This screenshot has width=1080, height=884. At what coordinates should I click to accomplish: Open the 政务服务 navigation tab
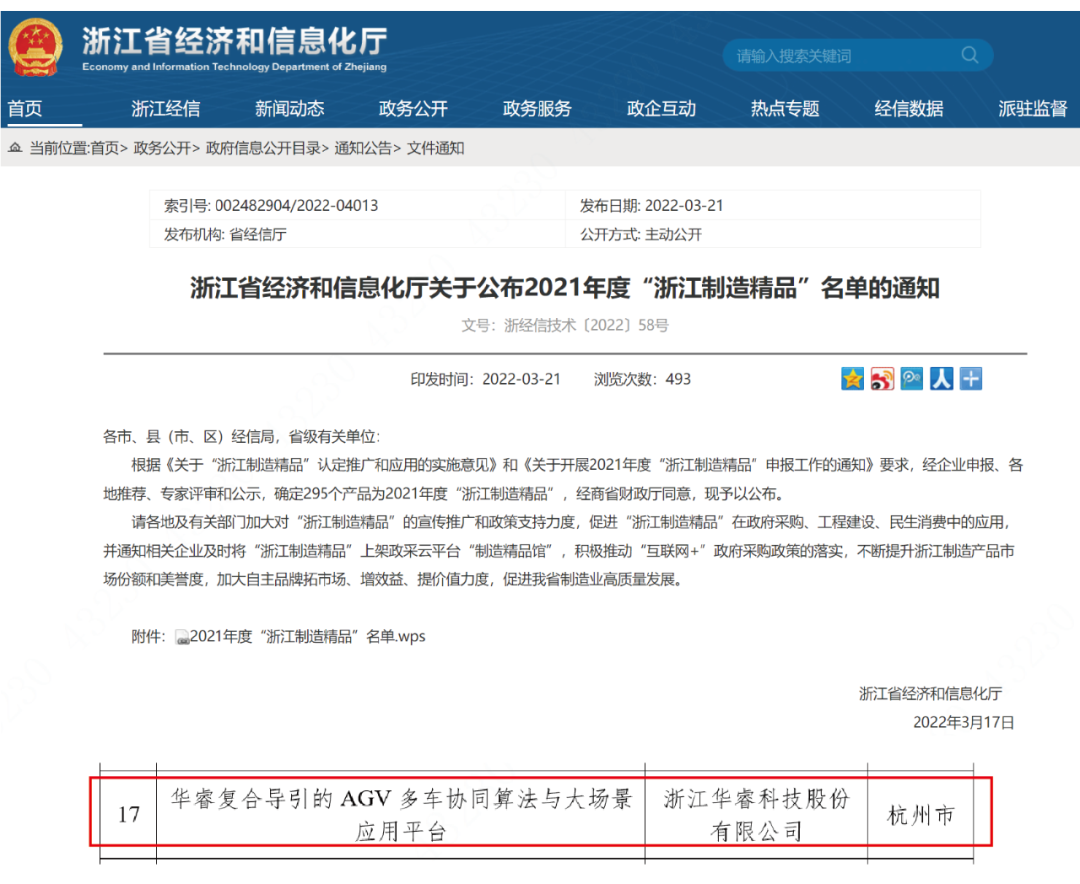(537, 108)
